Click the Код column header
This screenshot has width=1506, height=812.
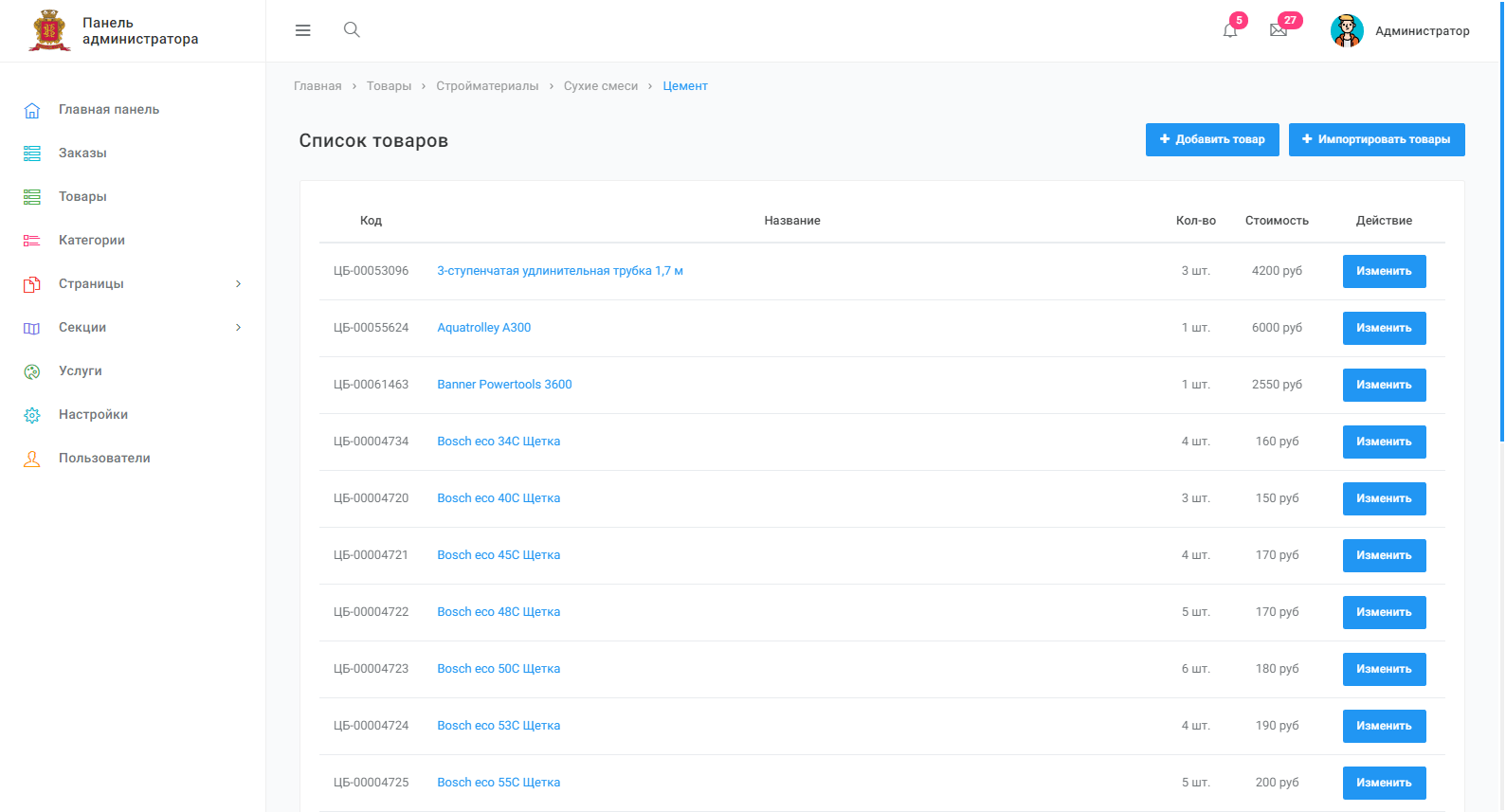click(371, 221)
